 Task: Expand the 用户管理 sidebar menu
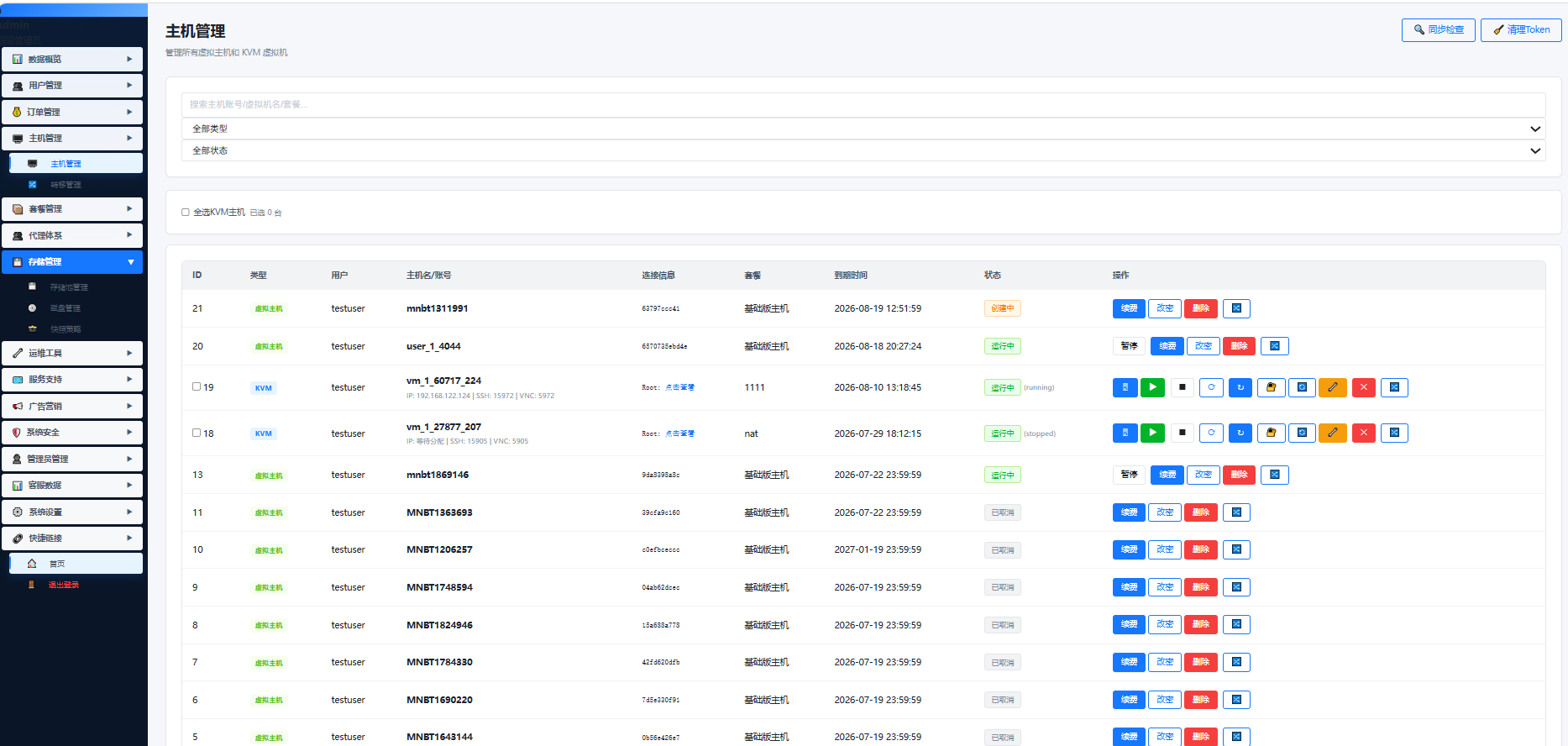click(x=72, y=86)
